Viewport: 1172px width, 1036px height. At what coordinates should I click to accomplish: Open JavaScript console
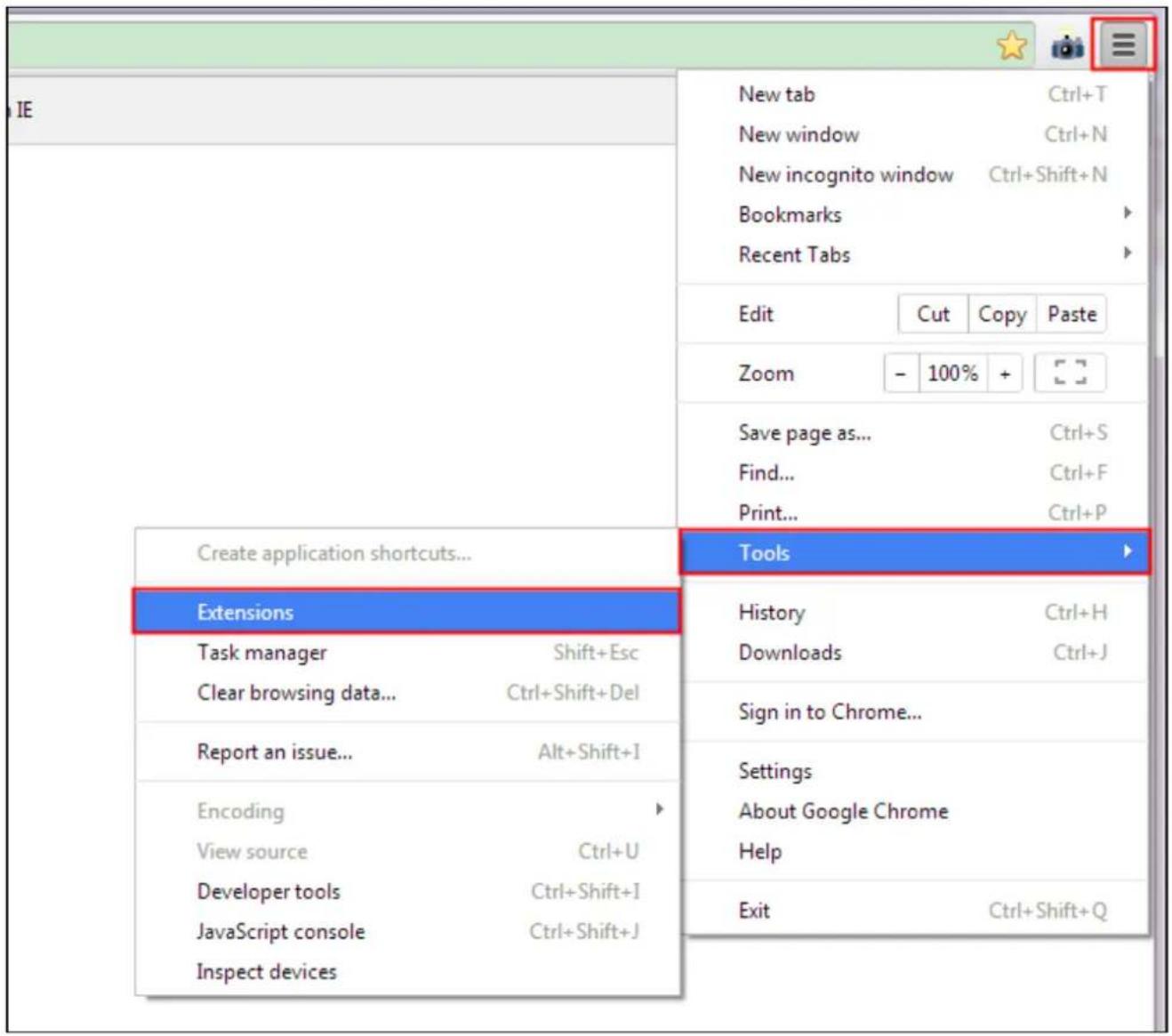pos(408,931)
